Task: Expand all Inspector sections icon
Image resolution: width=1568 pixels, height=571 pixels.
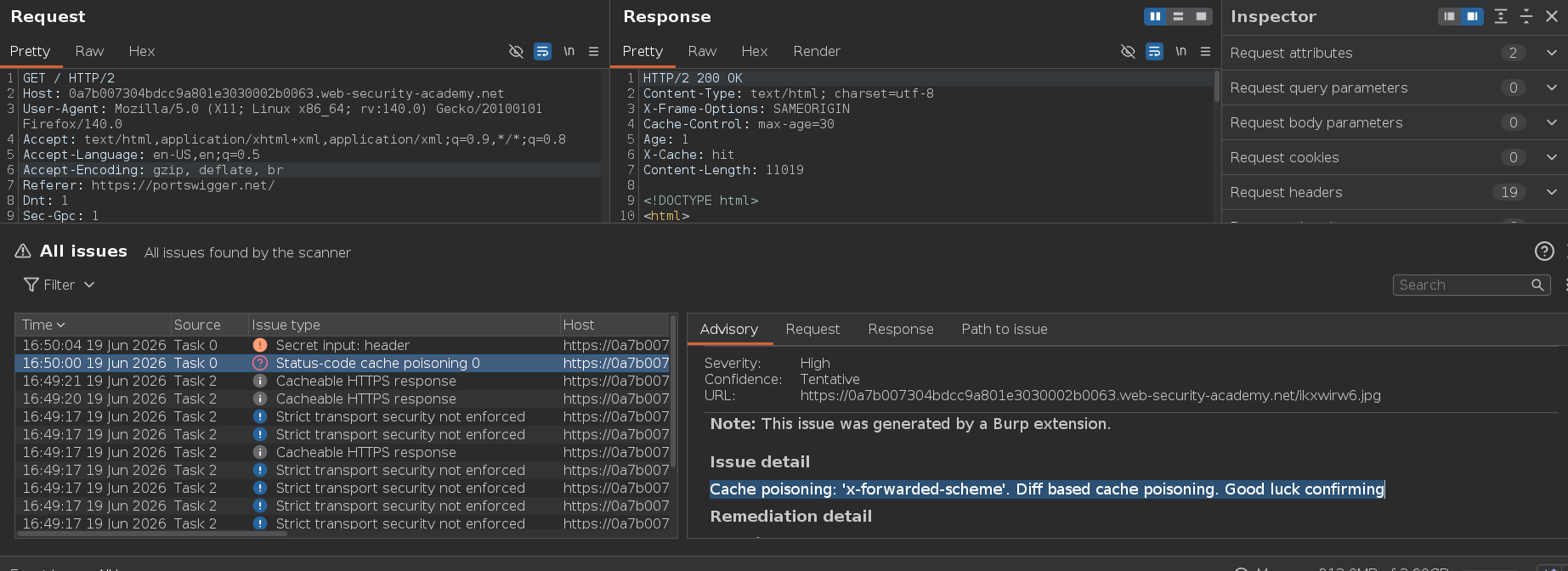Action: click(1501, 16)
